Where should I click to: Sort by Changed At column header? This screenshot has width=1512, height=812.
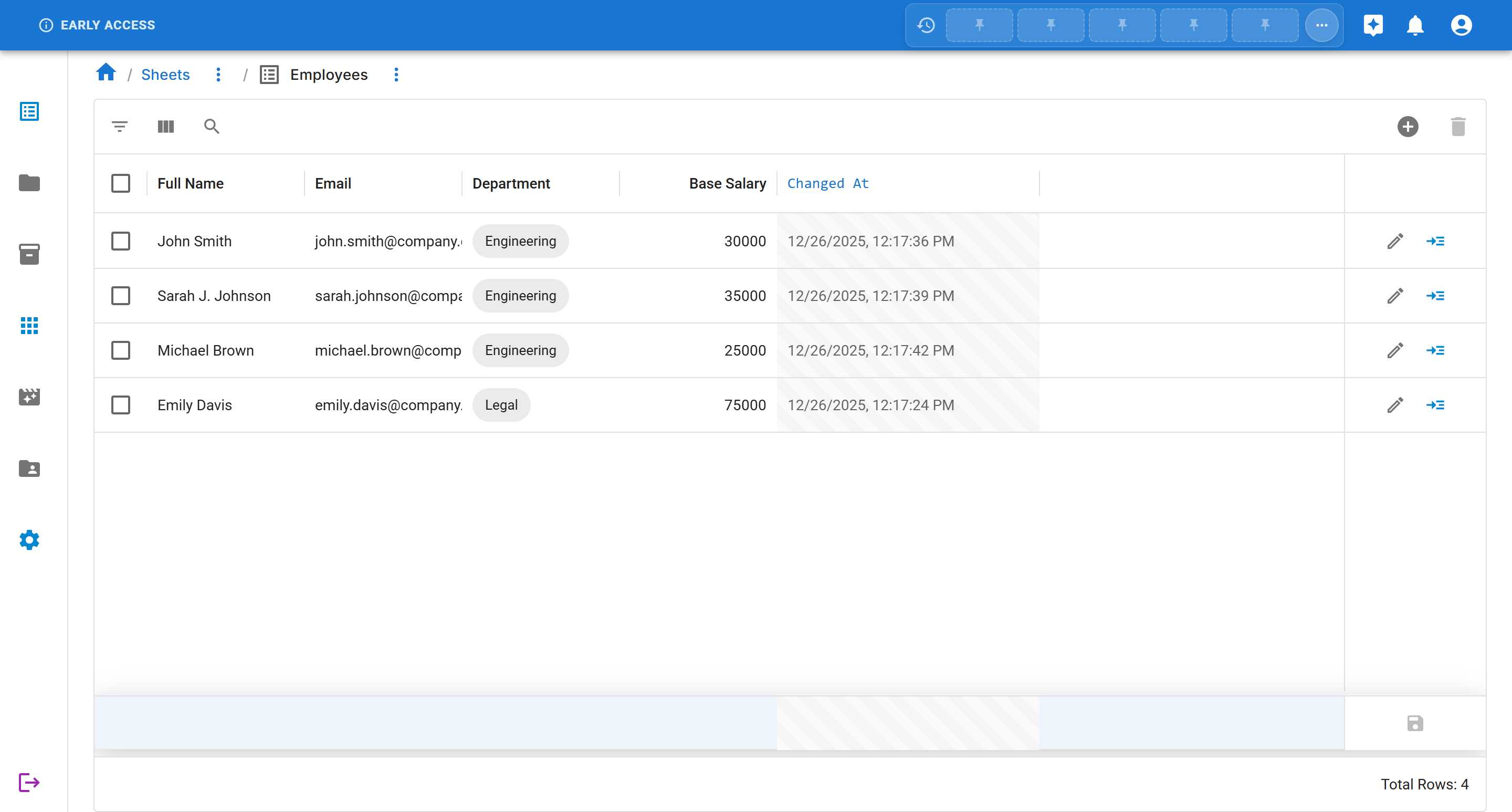coord(827,183)
